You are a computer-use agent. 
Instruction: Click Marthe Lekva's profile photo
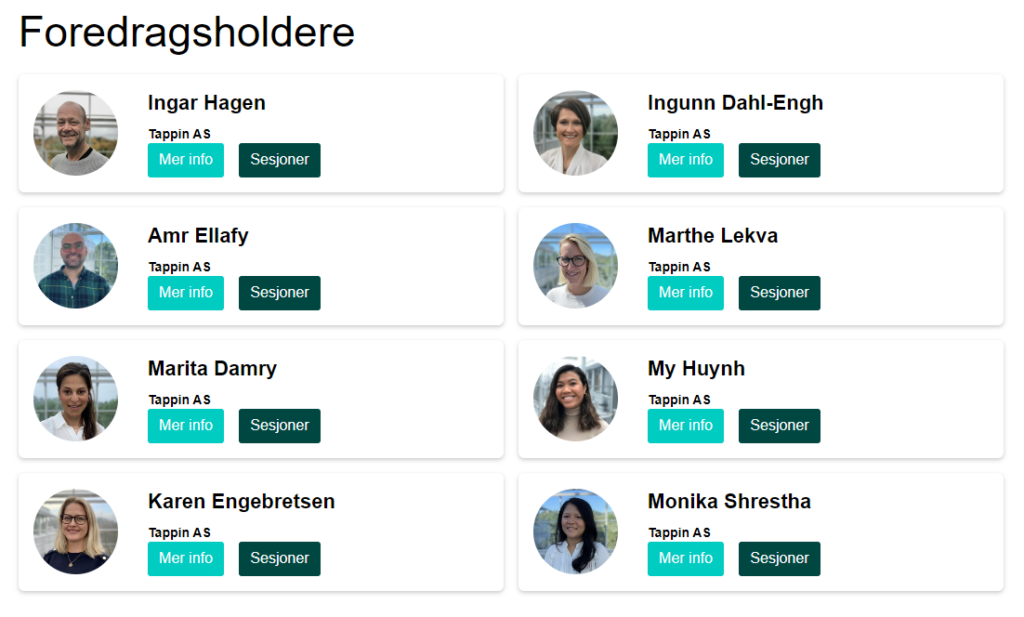pos(575,266)
